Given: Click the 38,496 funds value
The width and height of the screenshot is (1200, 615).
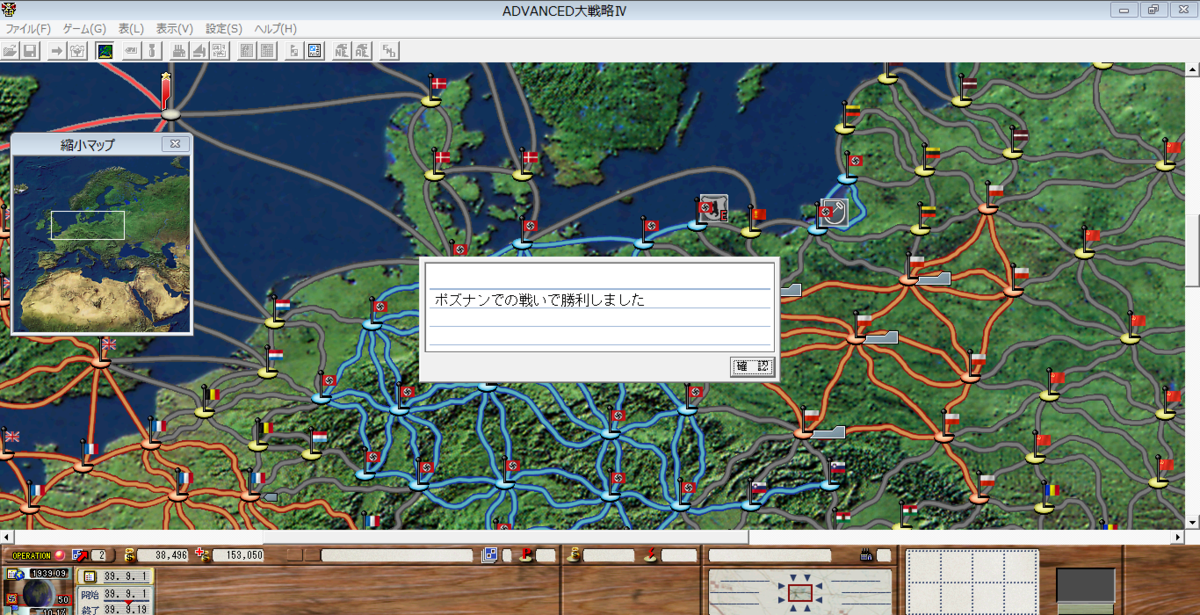Looking at the screenshot, I should coord(162,555).
